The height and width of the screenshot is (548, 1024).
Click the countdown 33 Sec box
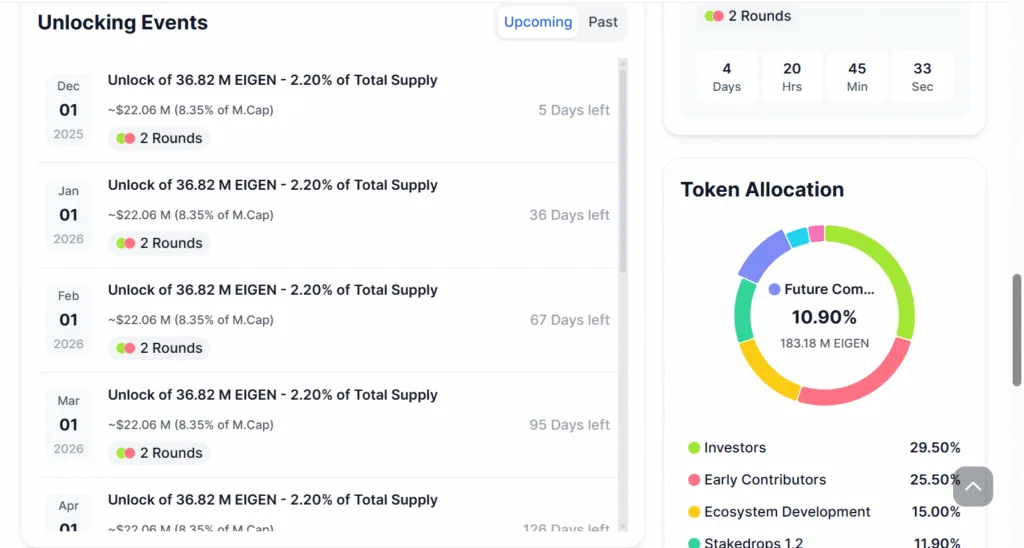(922, 77)
